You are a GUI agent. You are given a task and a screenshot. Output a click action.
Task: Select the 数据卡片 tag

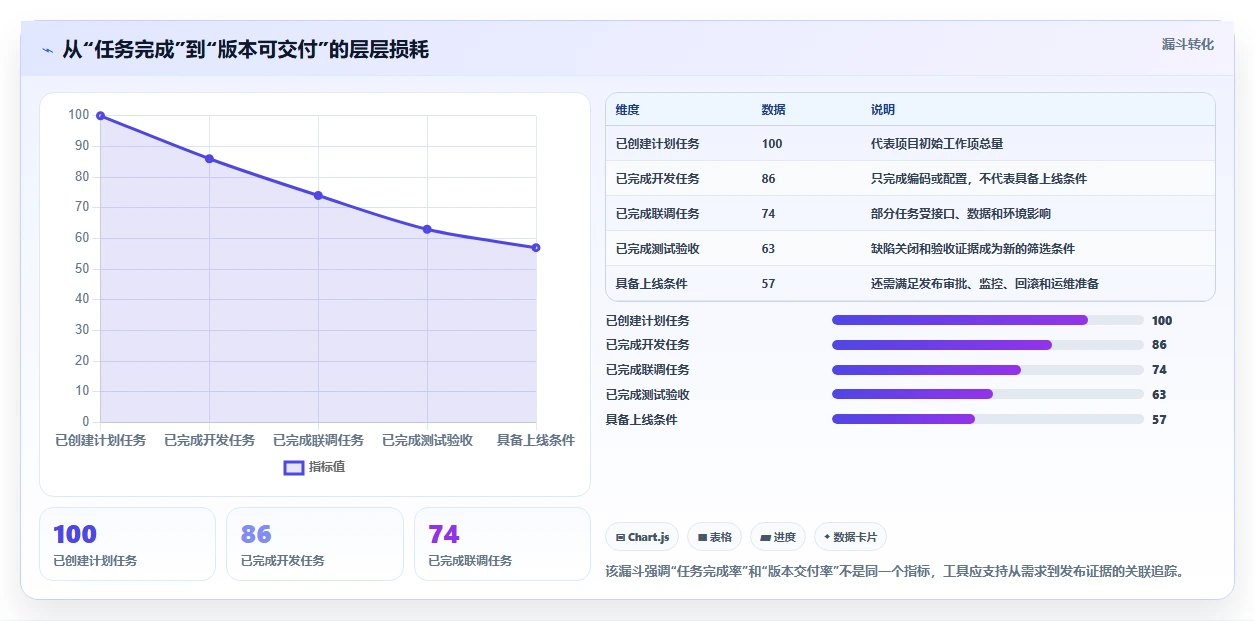[850, 537]
